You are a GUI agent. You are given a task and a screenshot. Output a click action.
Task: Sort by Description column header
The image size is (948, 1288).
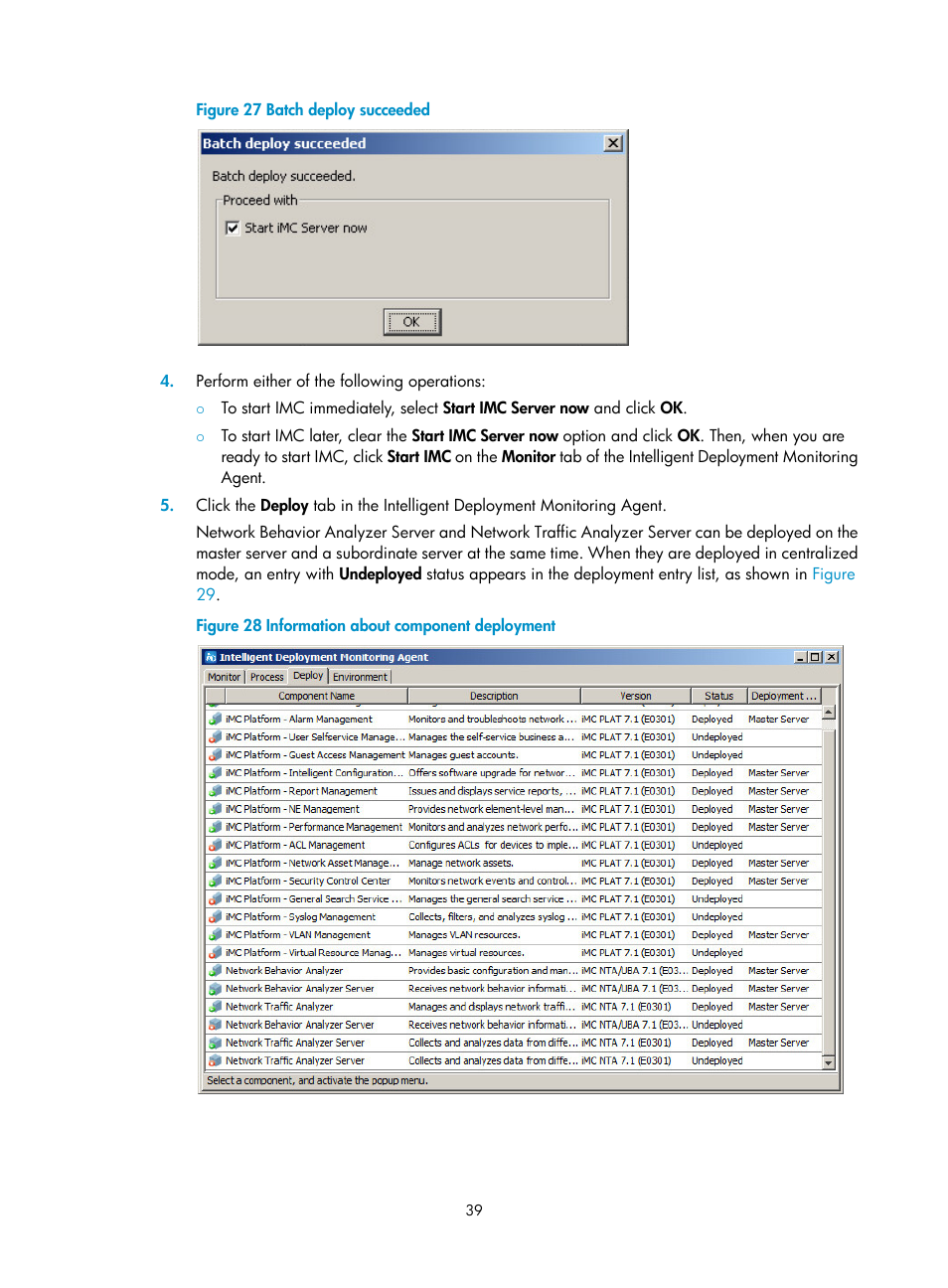pyautogui.click(x=494, y=696)
